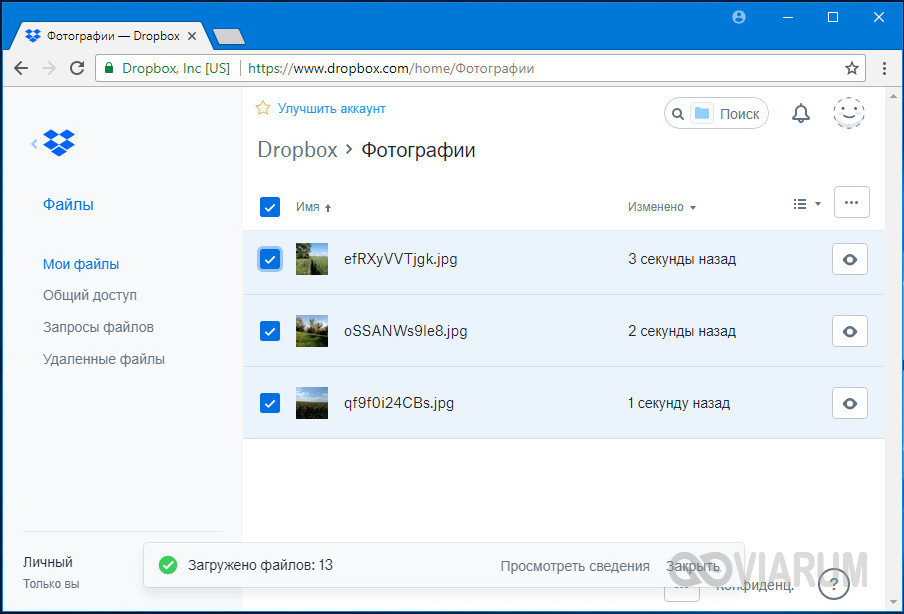Reload the page in browser toolbar
This screenshot has height=614, width=904.
[x=77, y=68]
